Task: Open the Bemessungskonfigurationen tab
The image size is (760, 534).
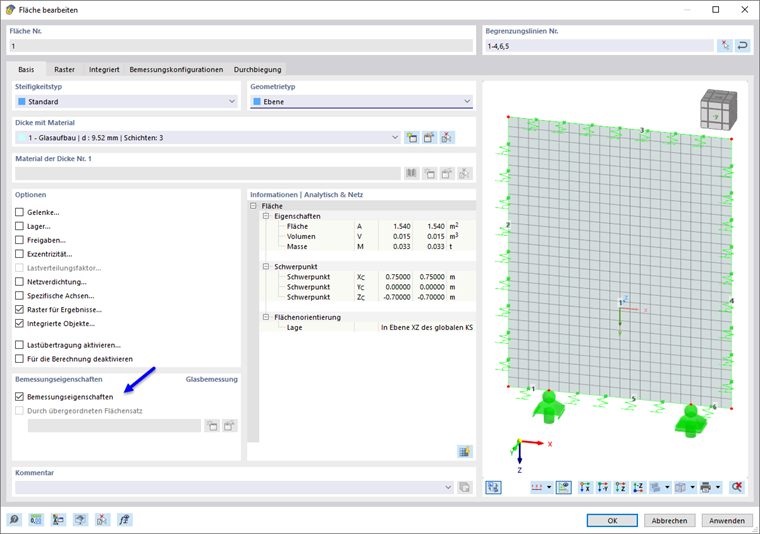Action: tap(176, 69)
